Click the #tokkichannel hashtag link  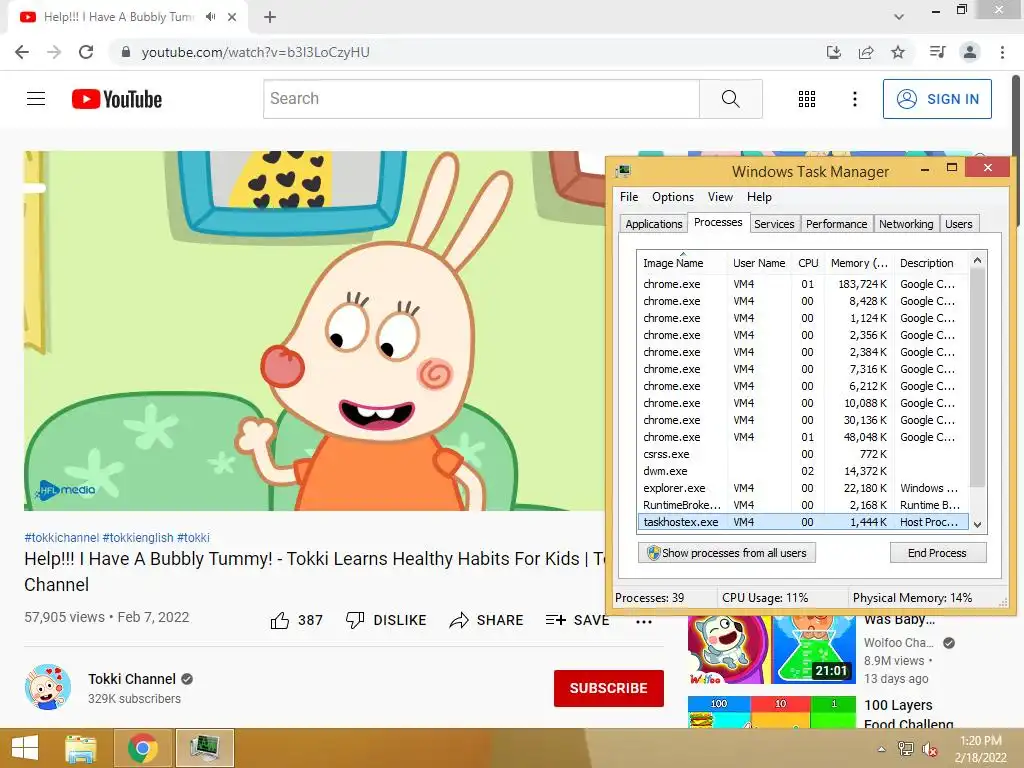[61, 537]
